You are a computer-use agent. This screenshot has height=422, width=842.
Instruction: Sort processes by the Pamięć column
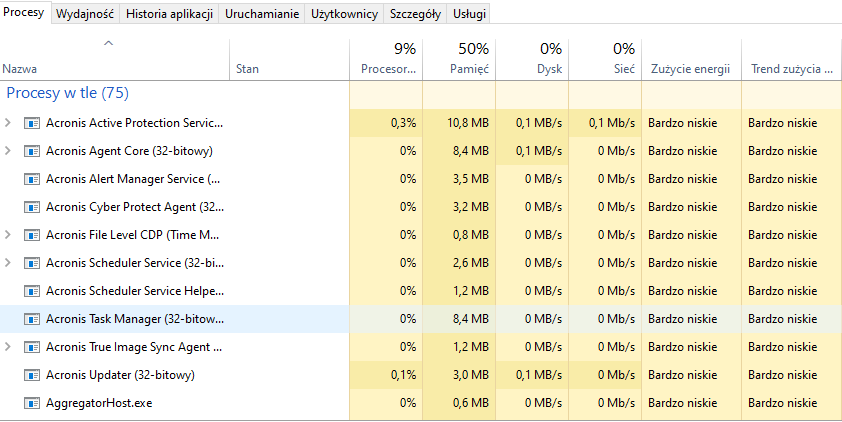459,59
